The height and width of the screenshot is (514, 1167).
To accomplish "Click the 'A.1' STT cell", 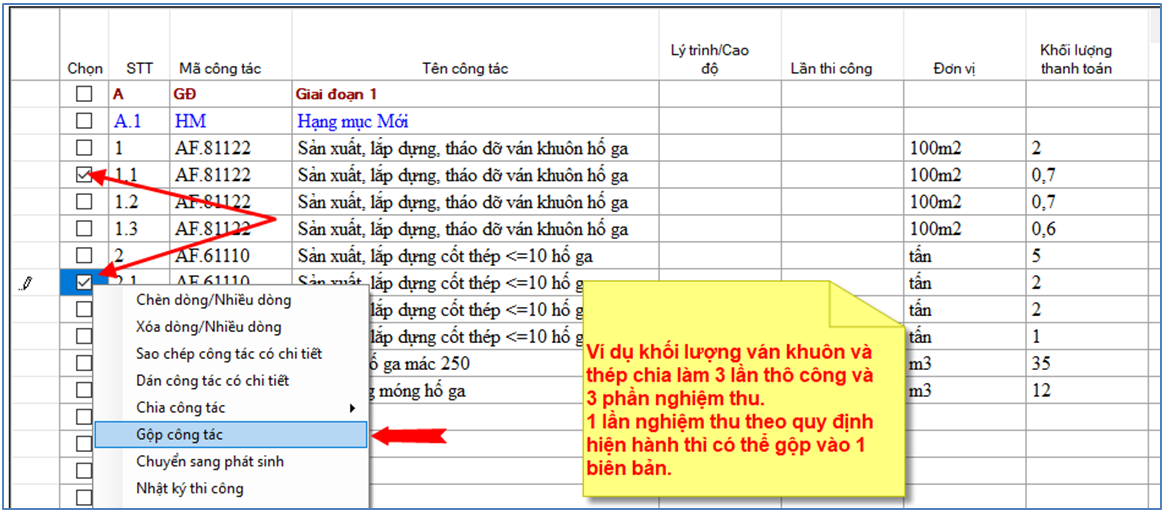I will click(x=139, y=121).
